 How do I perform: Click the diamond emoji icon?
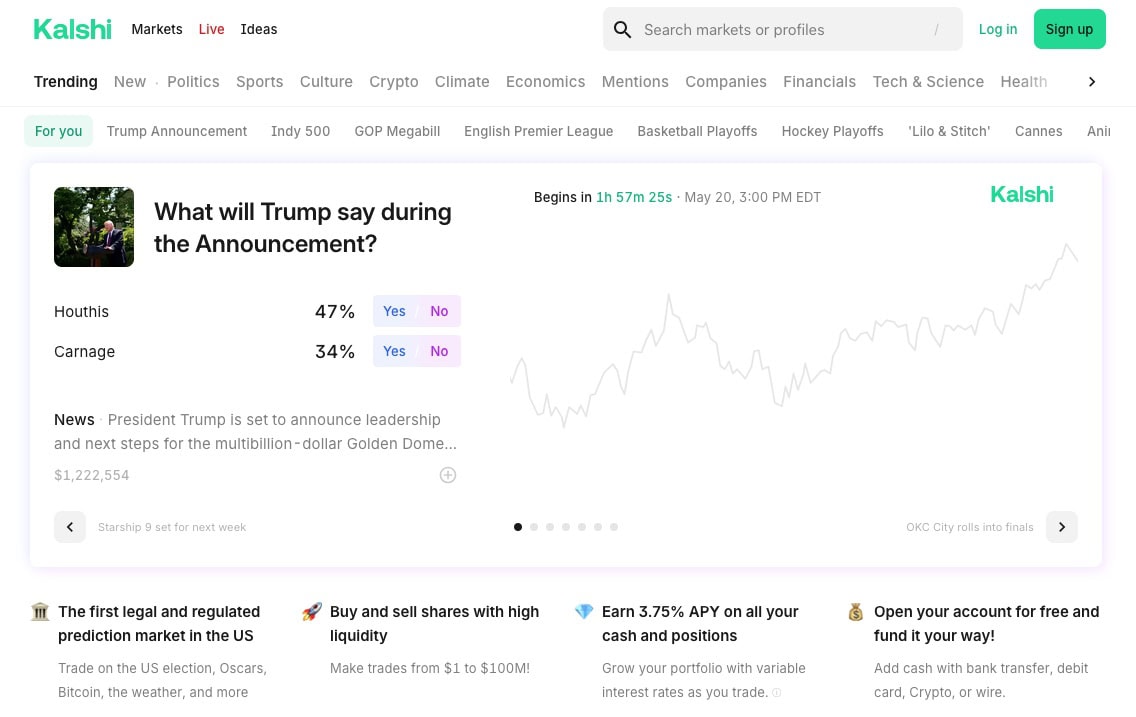[584, 612]
